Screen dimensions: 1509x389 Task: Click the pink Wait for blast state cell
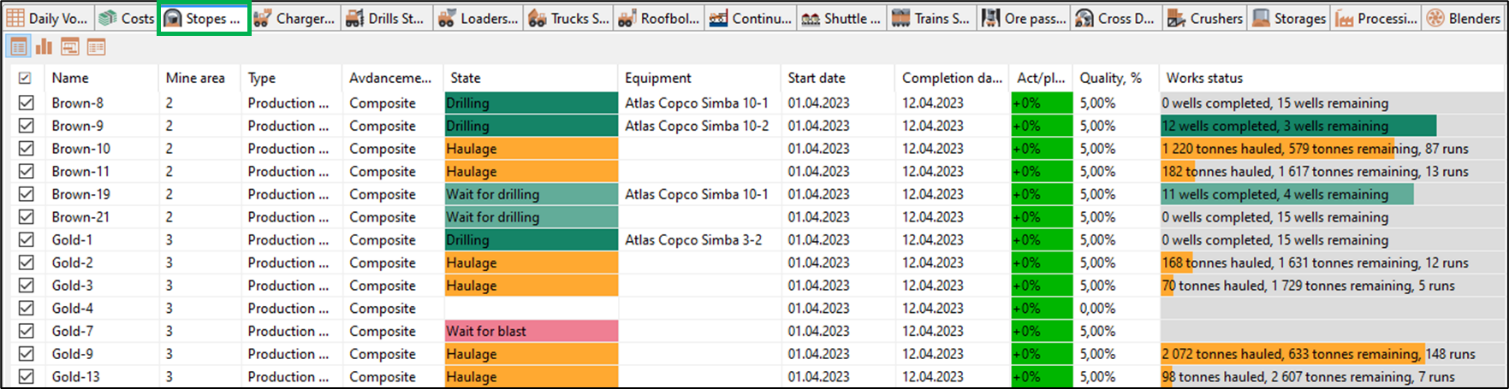(531, 331)
